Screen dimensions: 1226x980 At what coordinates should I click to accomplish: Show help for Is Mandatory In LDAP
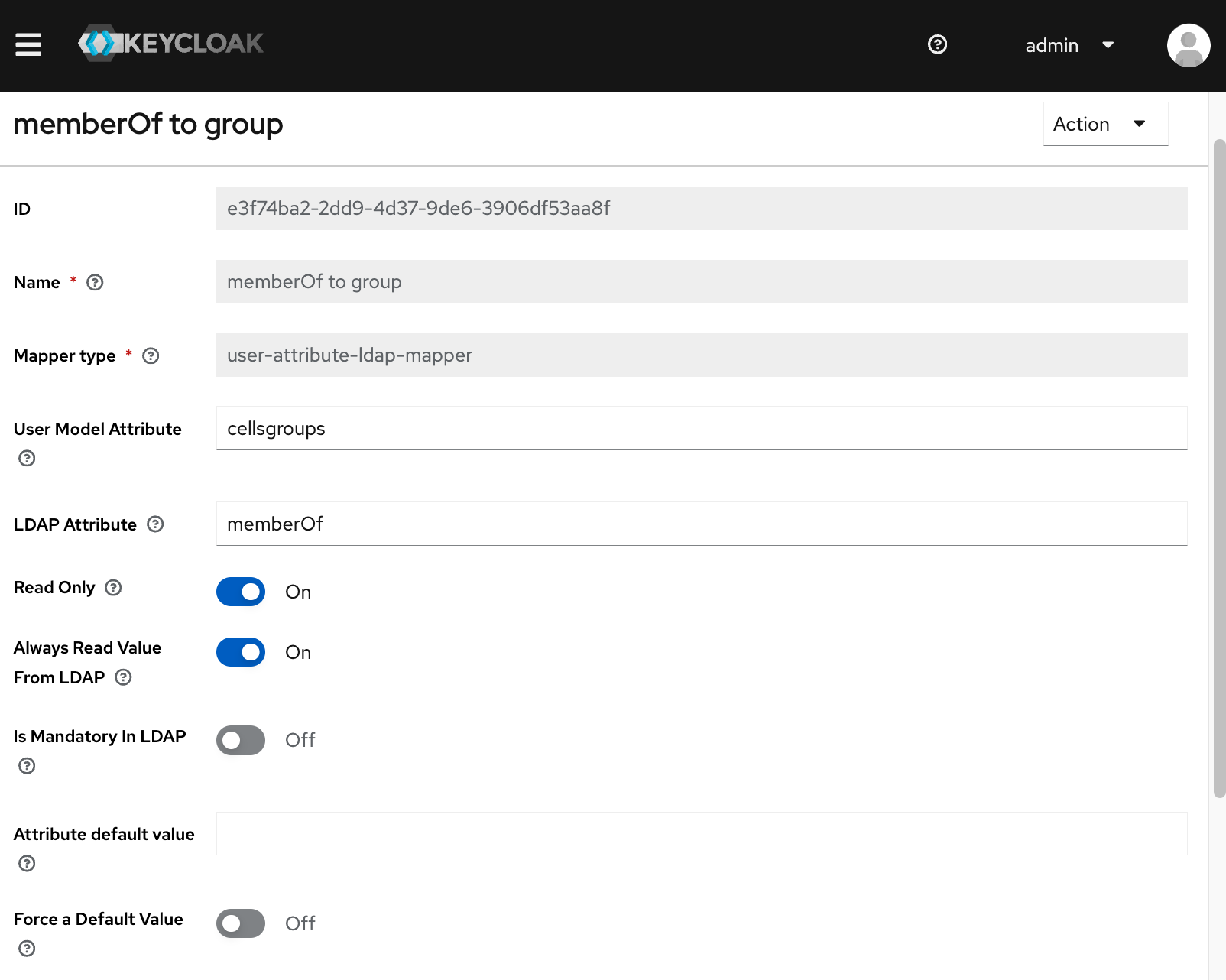point(27,766)
